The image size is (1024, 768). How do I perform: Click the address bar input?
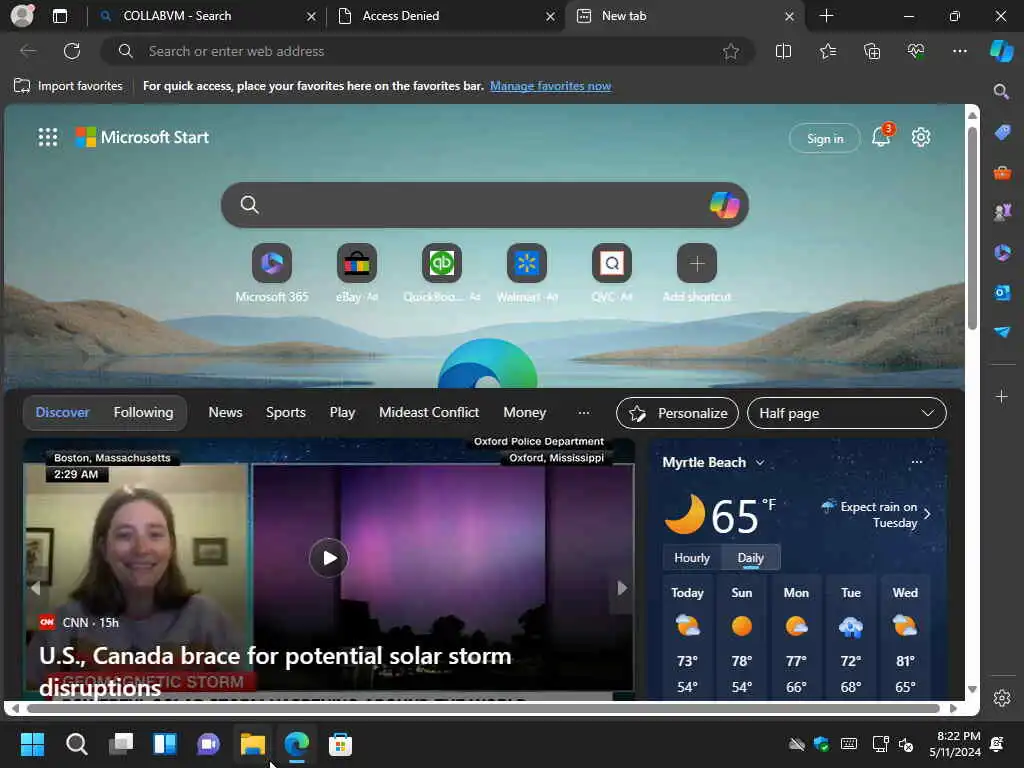tap(428, 51)
